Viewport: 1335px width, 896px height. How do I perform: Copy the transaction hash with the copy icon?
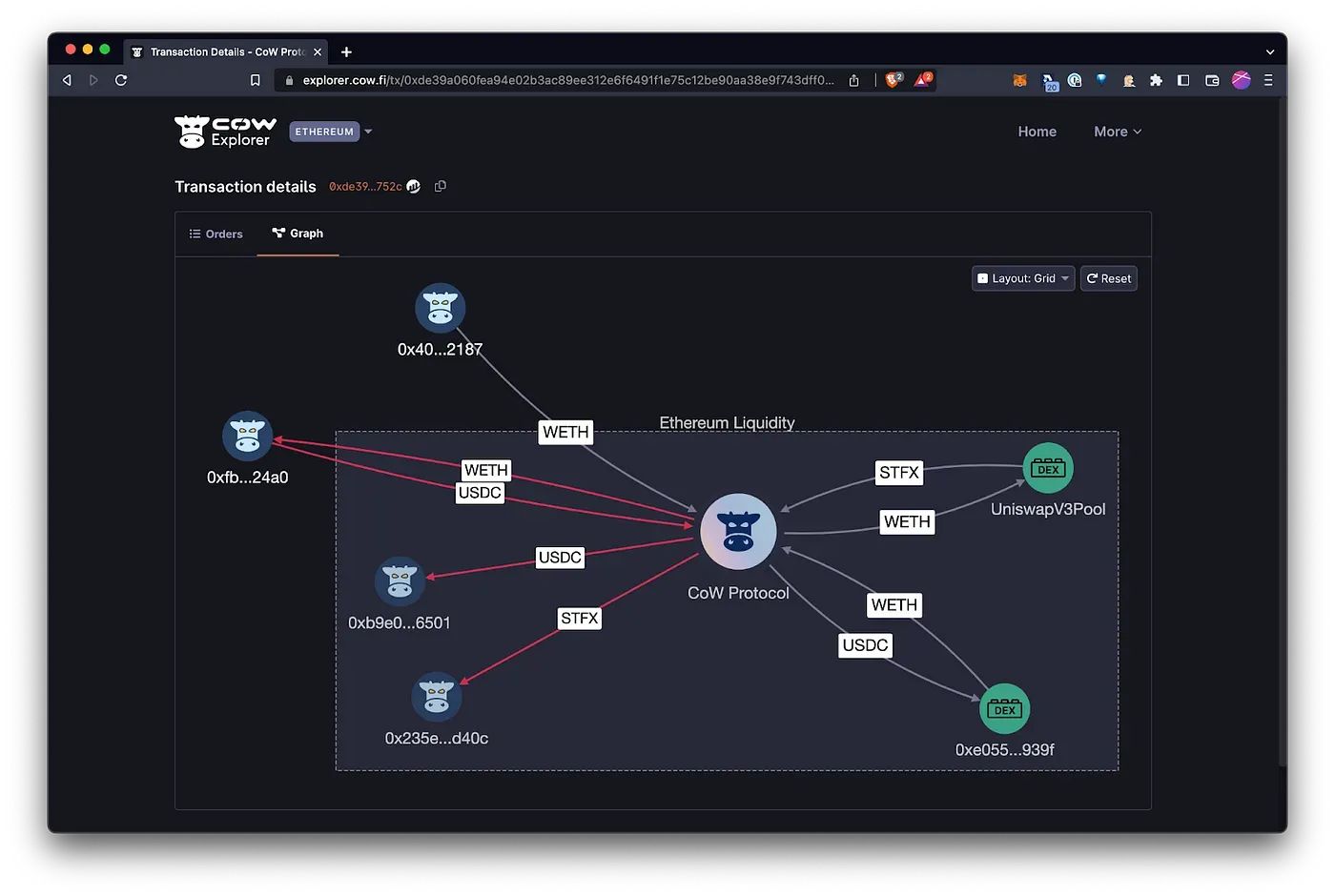tap(440, 186)
